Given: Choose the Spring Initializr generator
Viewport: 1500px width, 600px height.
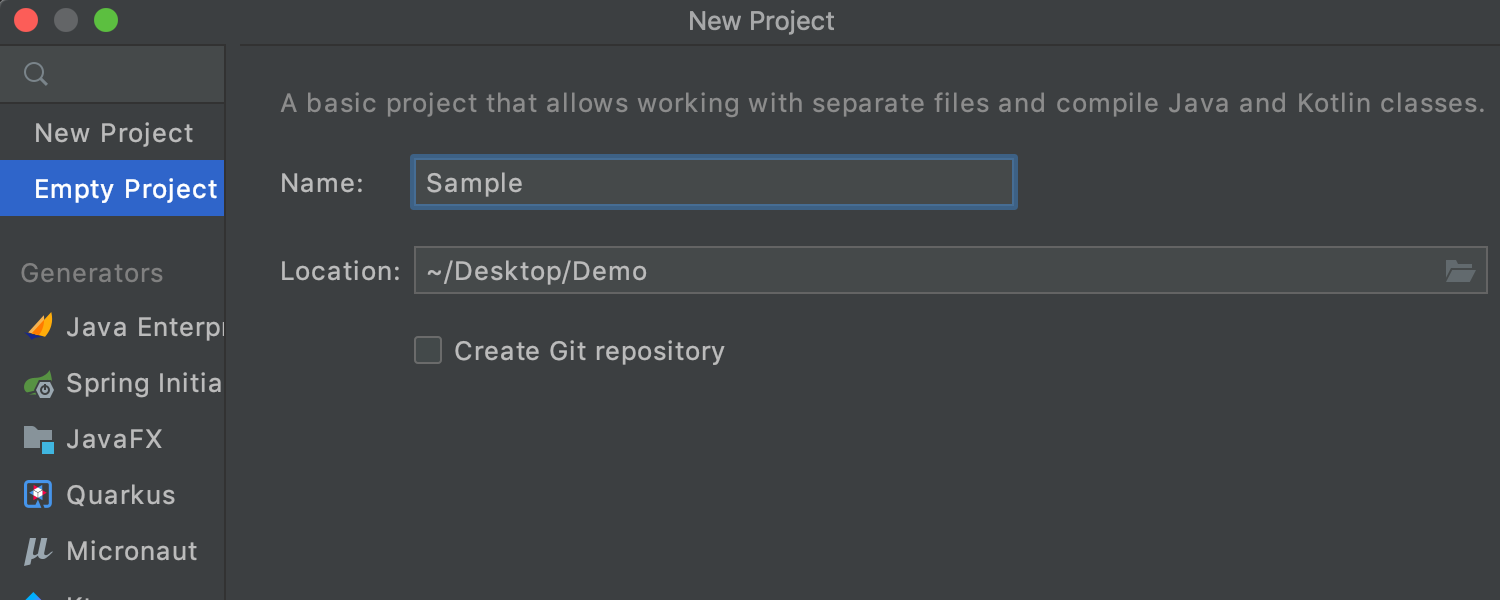Looking at the screenshot, I should [x=144, y=383].
